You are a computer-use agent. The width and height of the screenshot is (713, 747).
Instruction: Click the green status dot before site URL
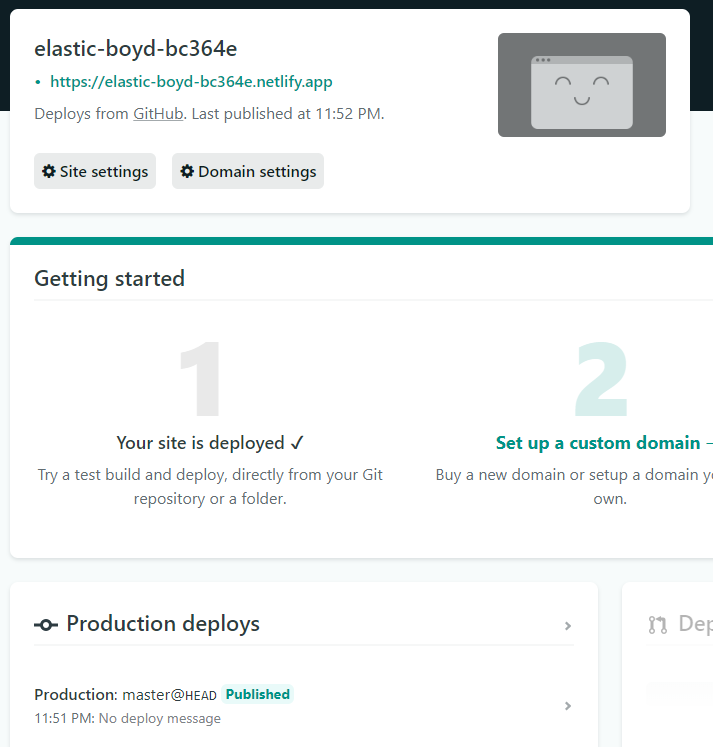click(38, 83)
